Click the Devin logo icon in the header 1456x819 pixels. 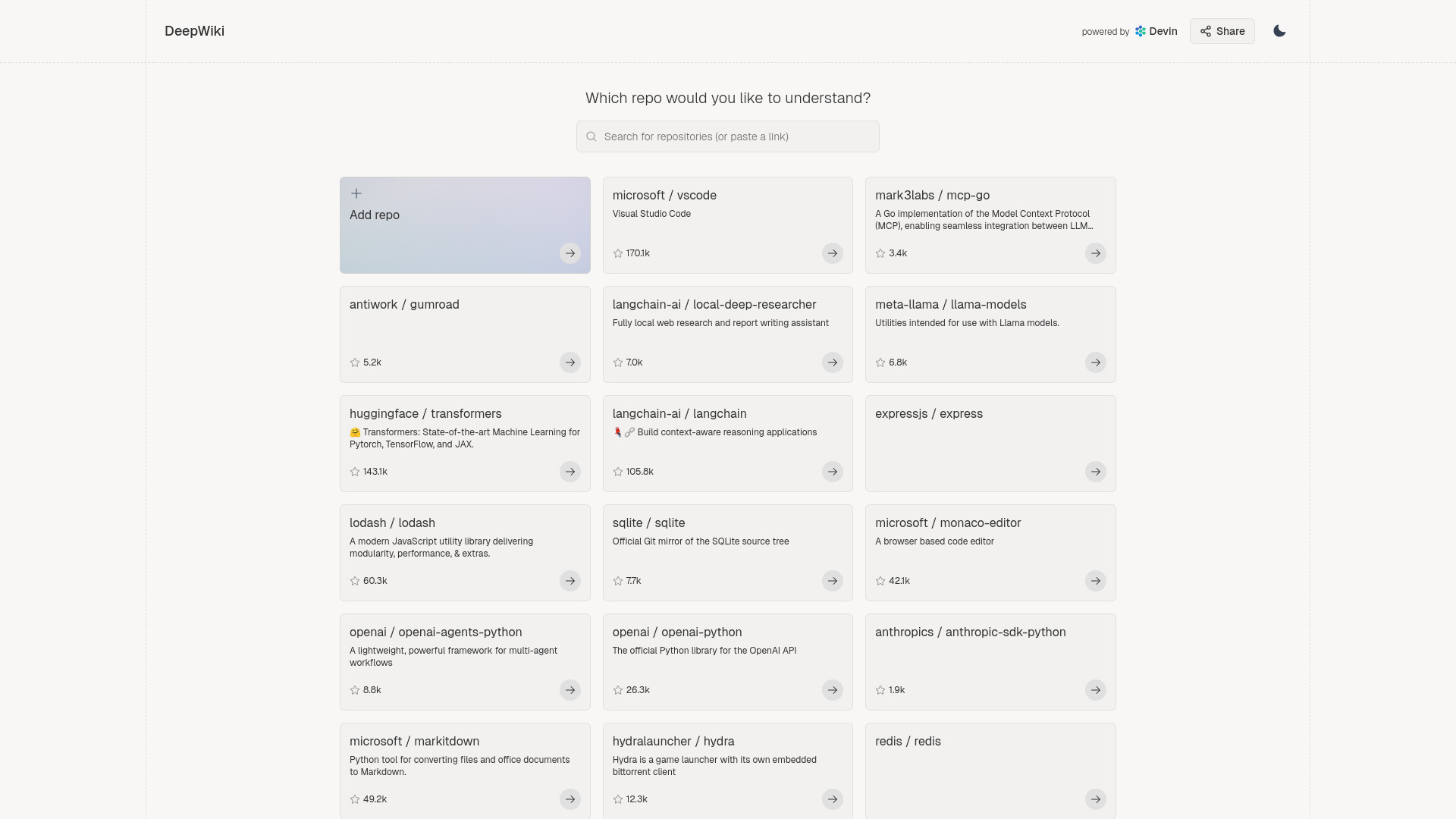1140,31
